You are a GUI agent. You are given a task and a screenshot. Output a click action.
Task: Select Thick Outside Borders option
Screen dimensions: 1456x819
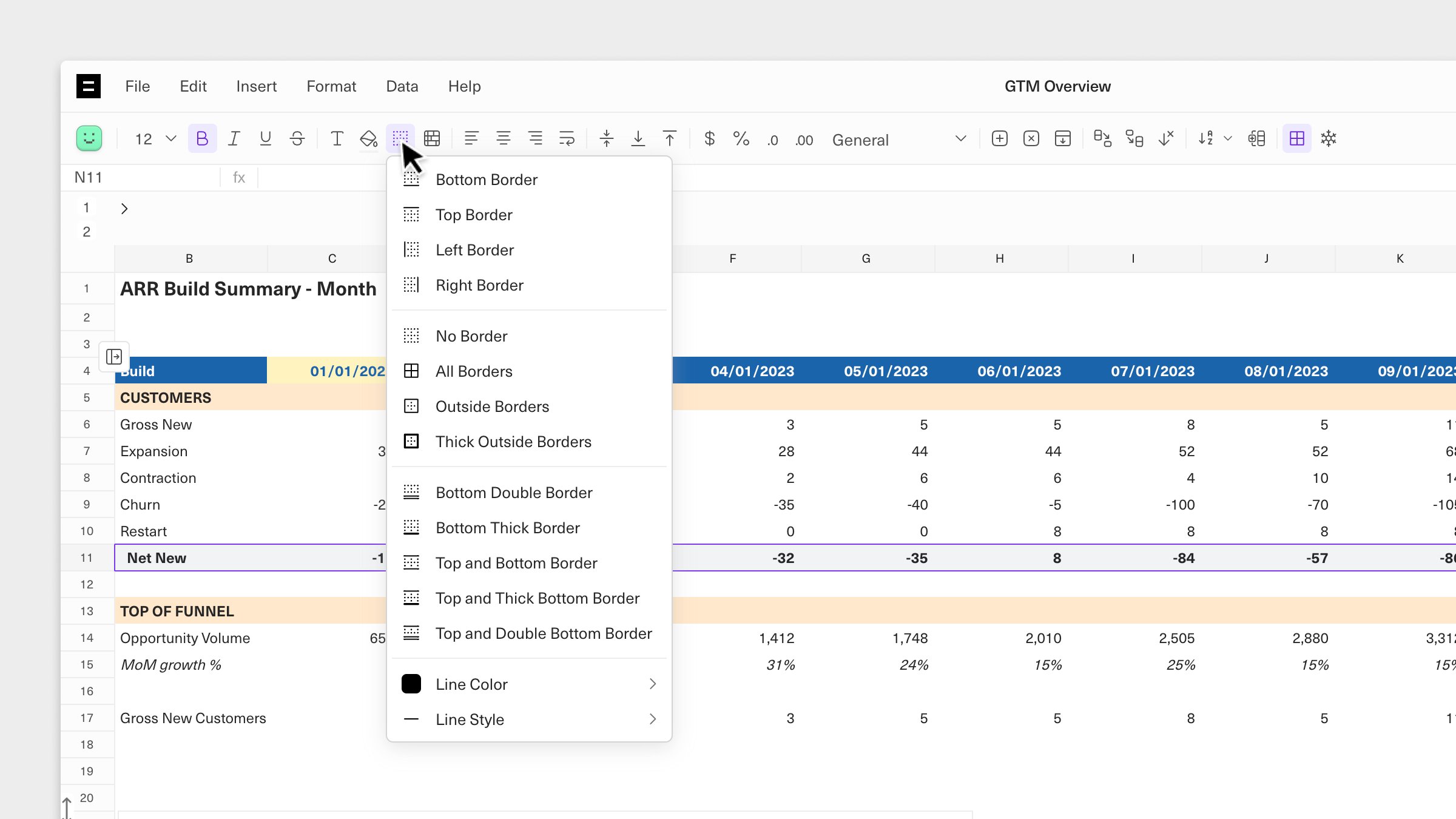513,442
